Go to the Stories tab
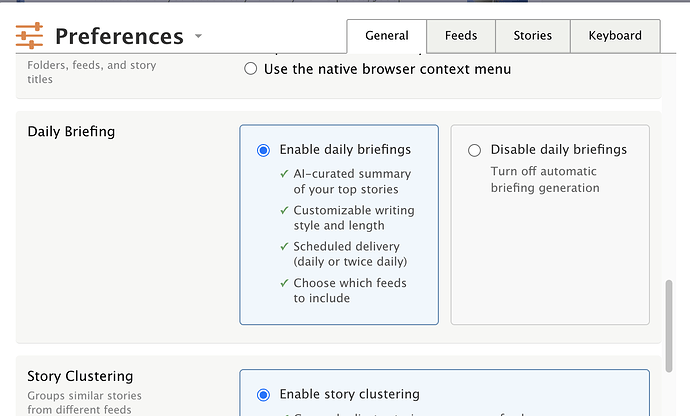This screenshot has height=416, width=690. point(532,35)
